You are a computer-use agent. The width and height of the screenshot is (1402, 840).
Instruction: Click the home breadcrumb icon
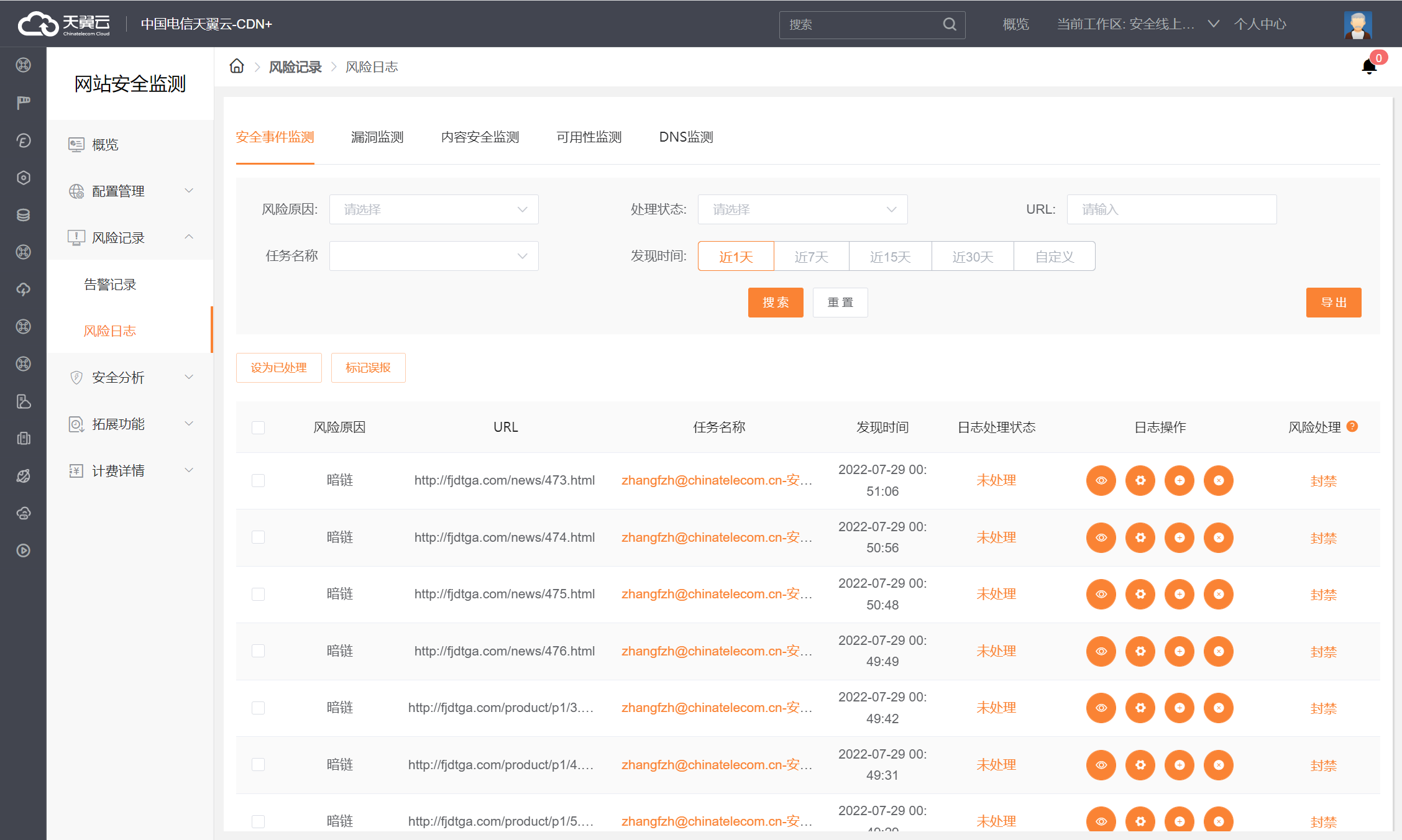coord(237,66)
